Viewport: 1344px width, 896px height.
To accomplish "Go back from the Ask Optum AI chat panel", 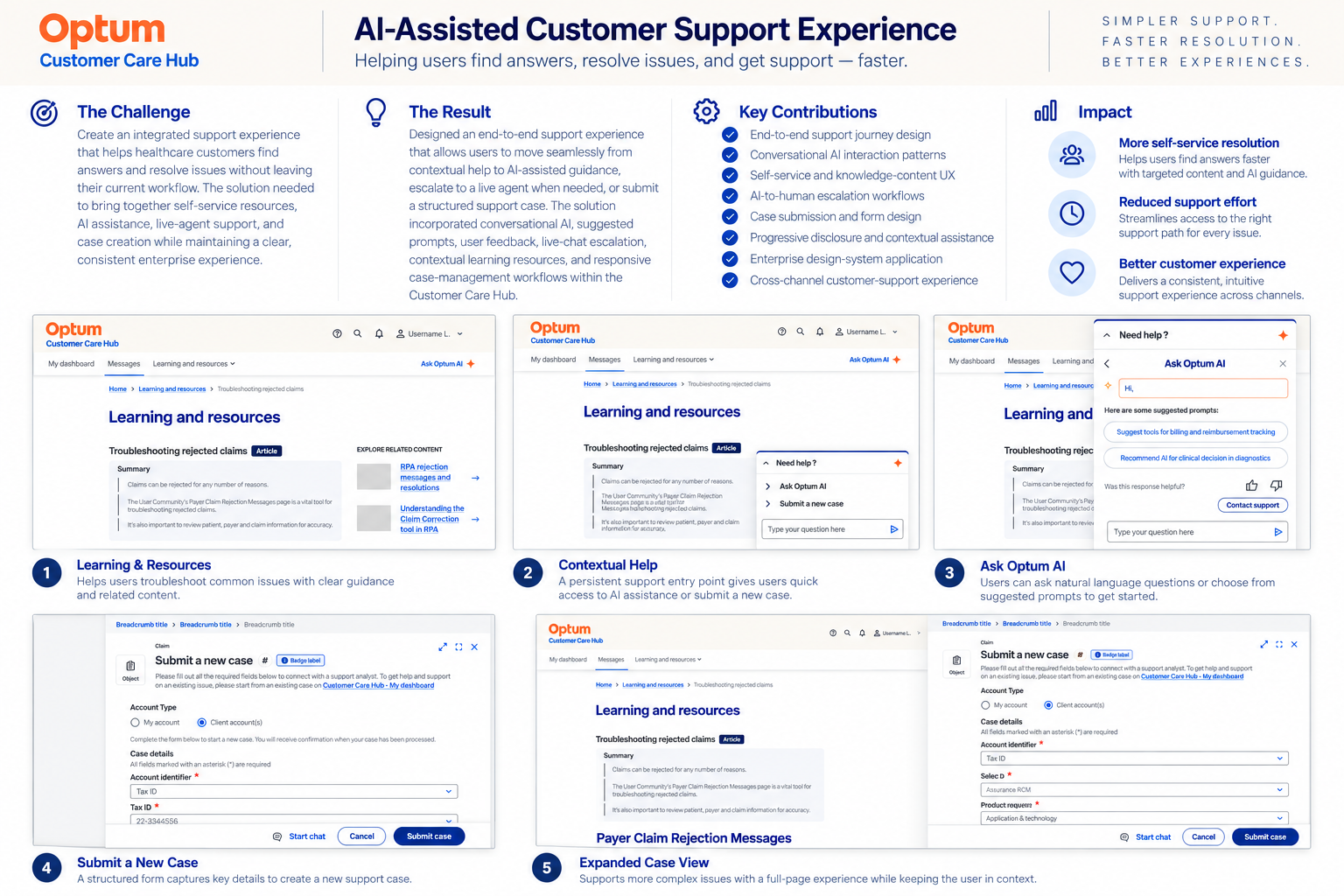I will [1107, 363].
